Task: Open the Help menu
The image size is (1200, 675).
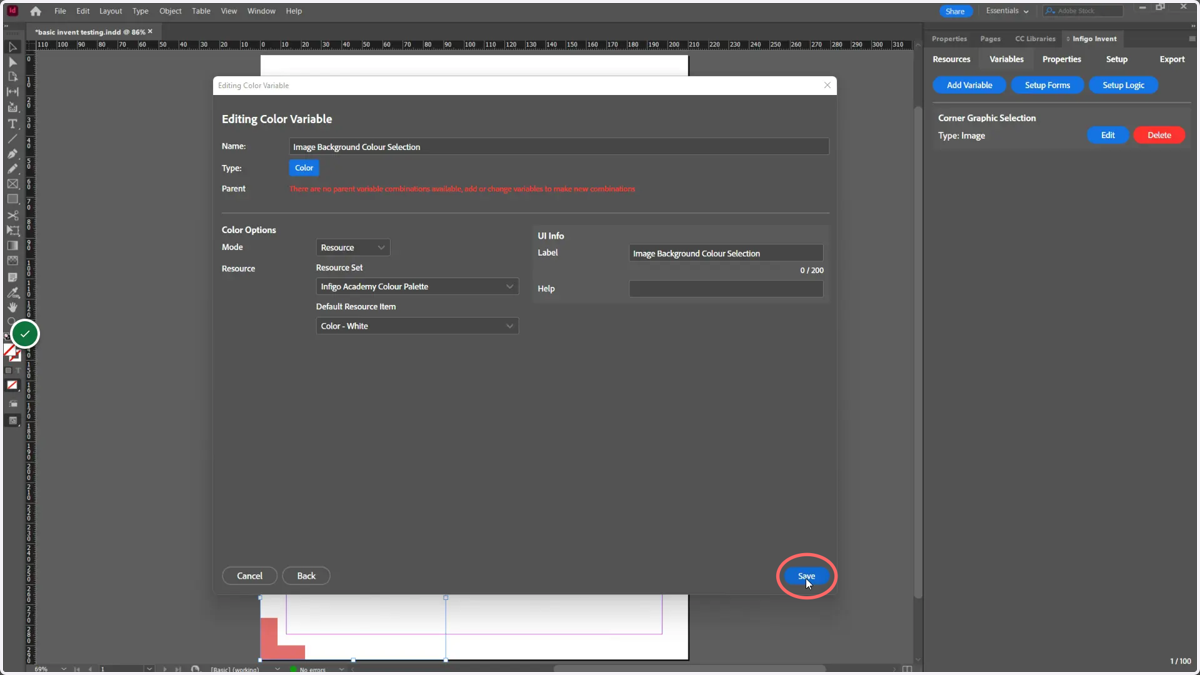Action: [294, 11]
